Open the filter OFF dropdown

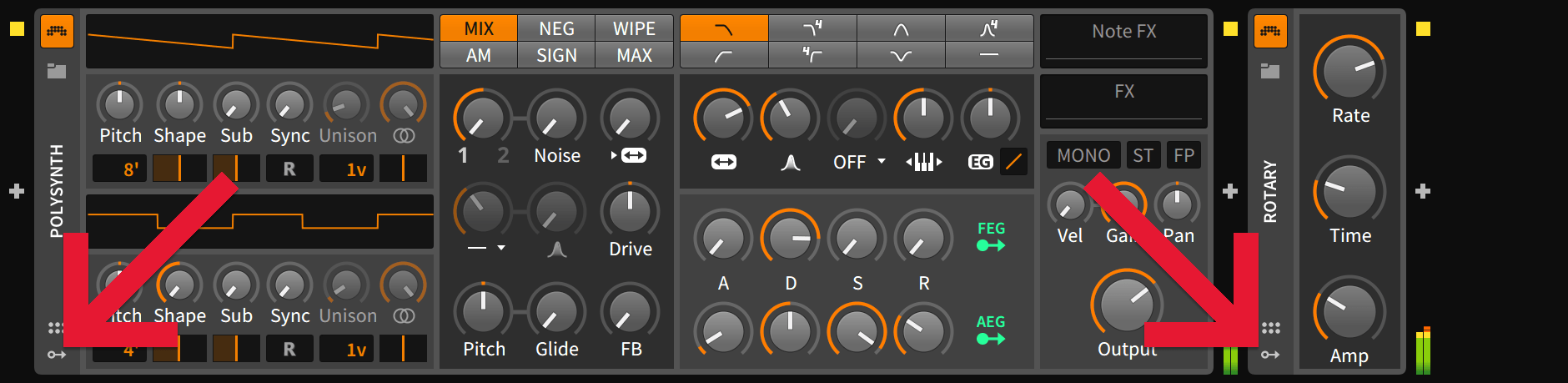[x=858, y=162]
